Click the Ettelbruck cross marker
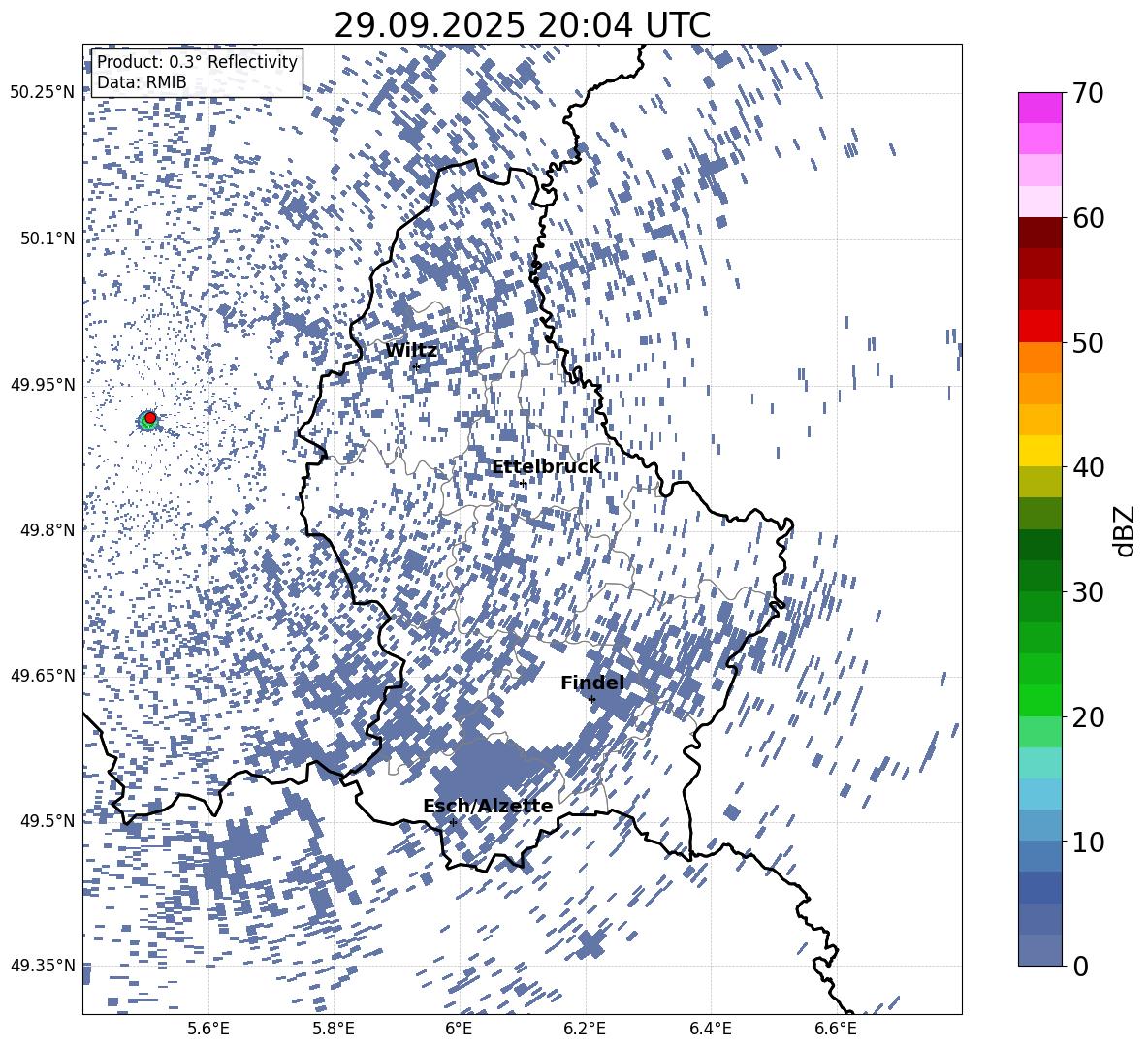 point(523,484)
